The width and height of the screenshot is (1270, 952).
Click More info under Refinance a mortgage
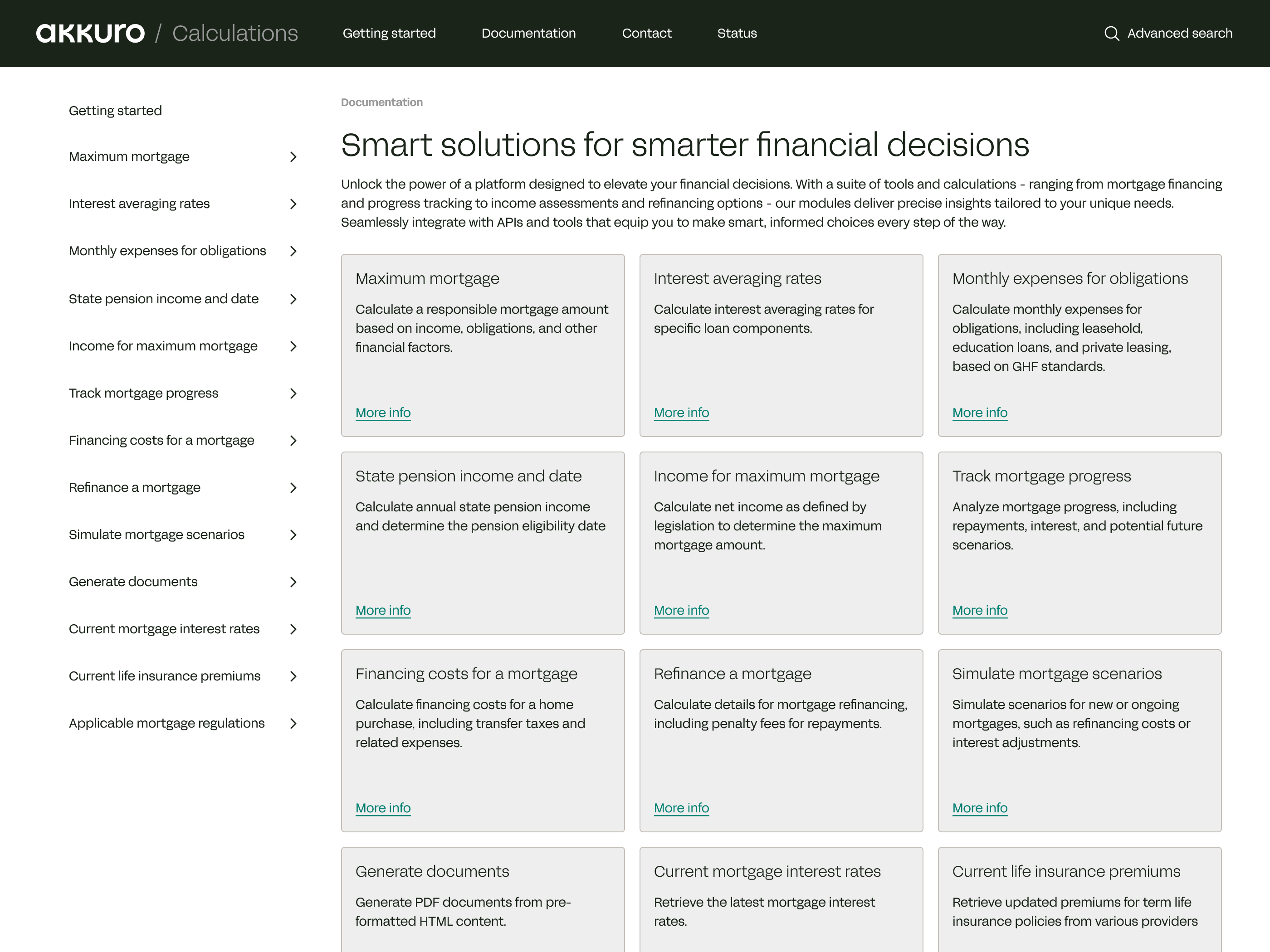click(681, 807)
